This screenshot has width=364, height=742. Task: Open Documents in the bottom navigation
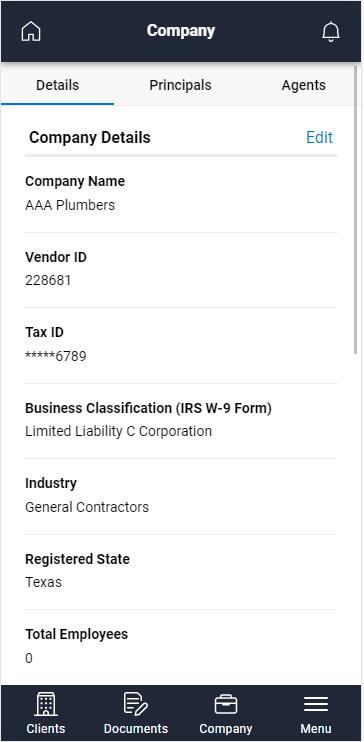pyautogui.click(x=136, y=713)
